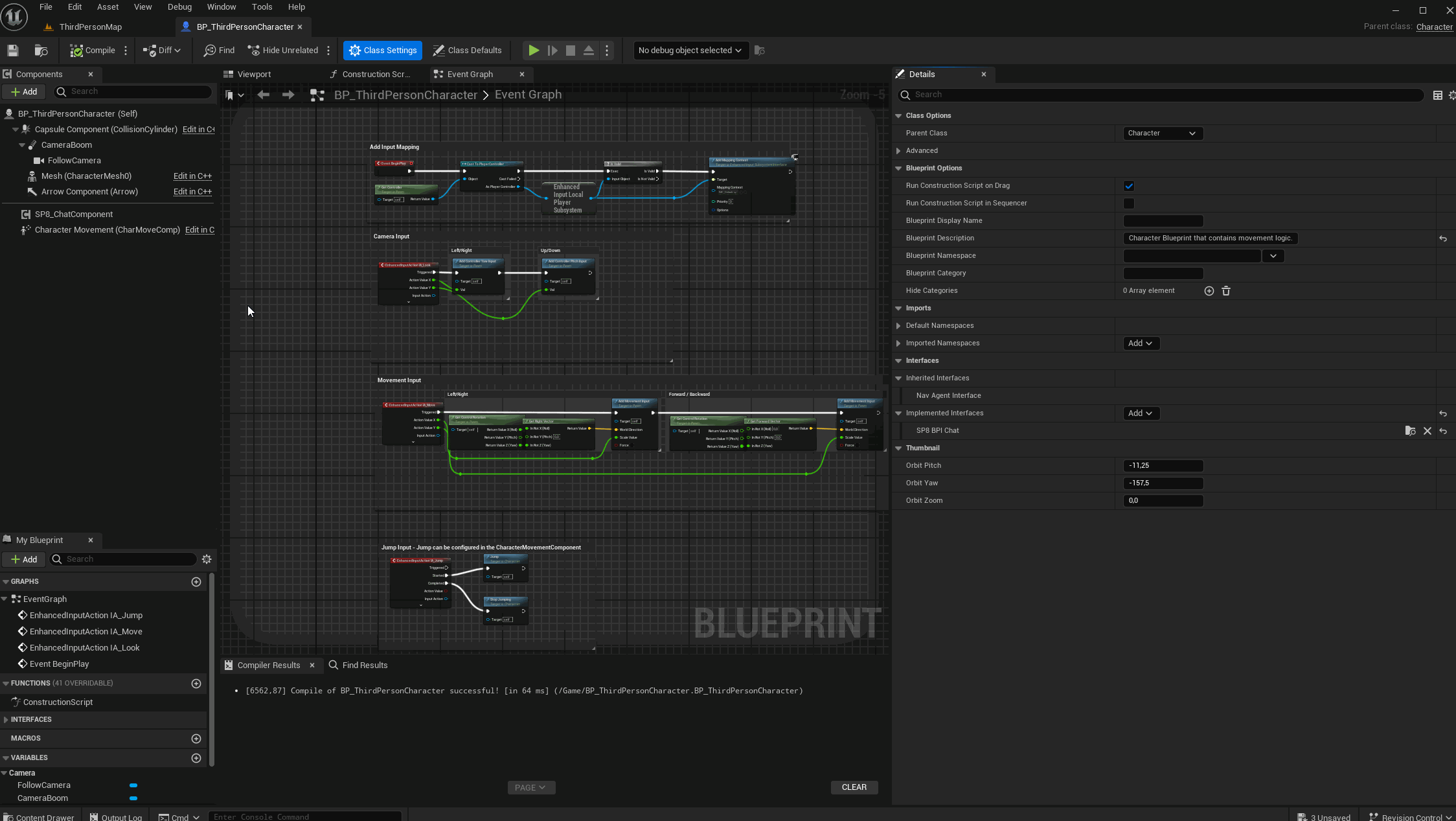Delete Hide Categories array elements trash icon
The image size is (1456, 821).
click(1226, 291)
